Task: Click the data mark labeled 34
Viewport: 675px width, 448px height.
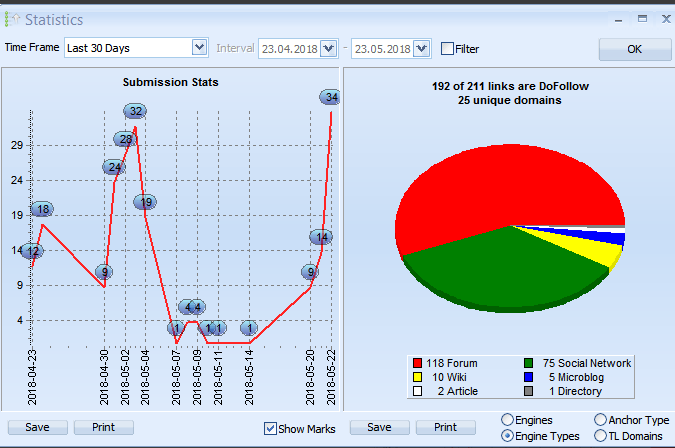Action: pyautogui.click(x=331, y=97)
